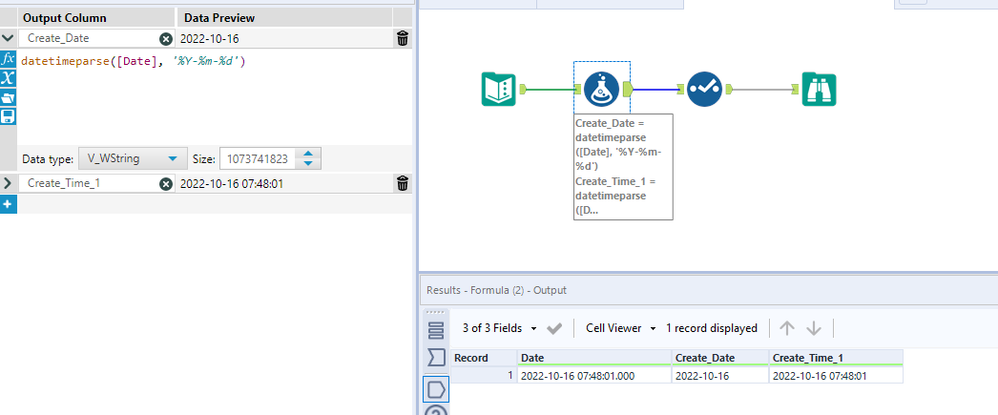Select the Input Data book tool on canvas

[x=498, y=89]
